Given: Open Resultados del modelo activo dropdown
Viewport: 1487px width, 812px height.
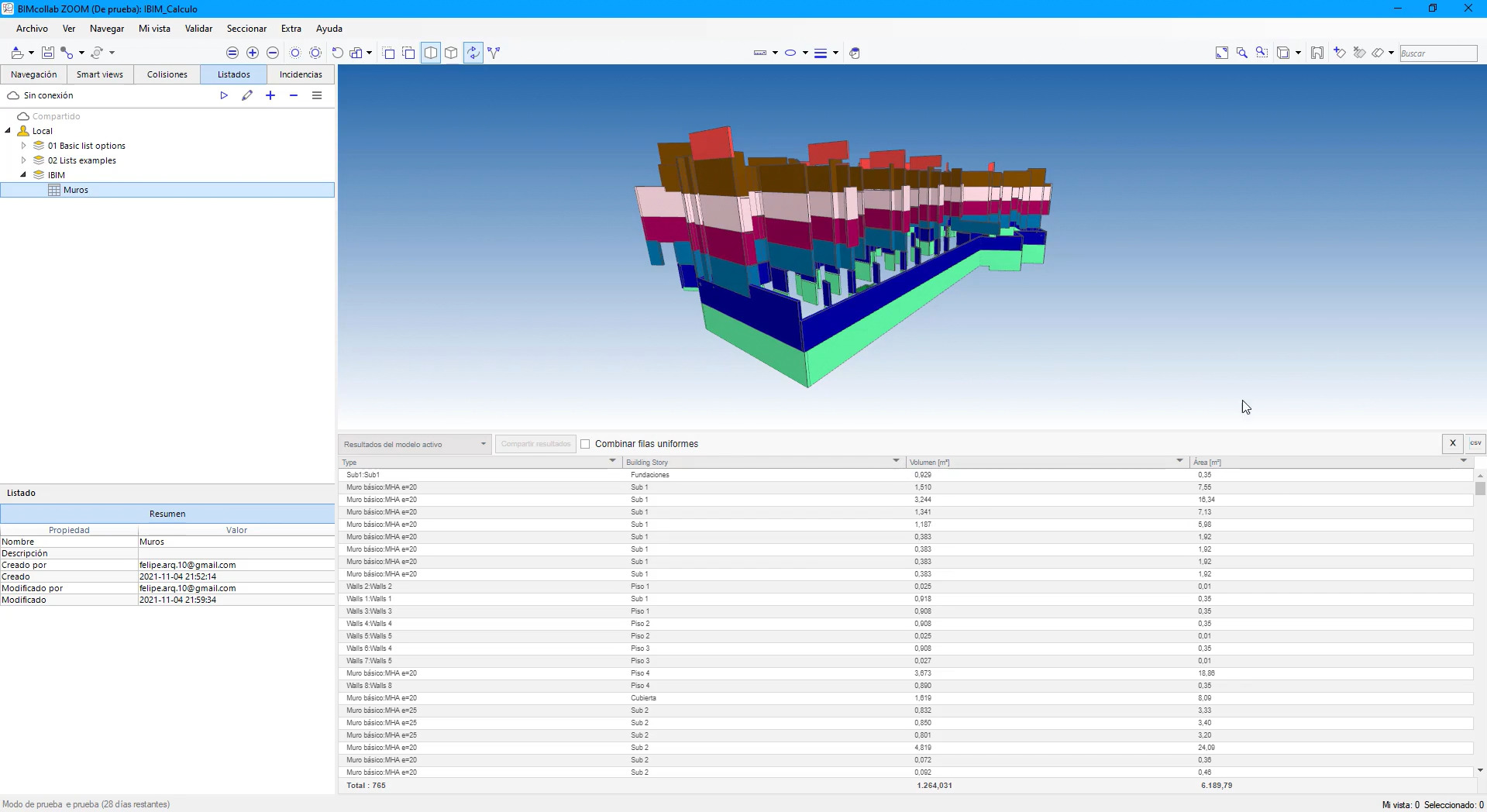Looking at the screenshot, I should tap(415, 444).
